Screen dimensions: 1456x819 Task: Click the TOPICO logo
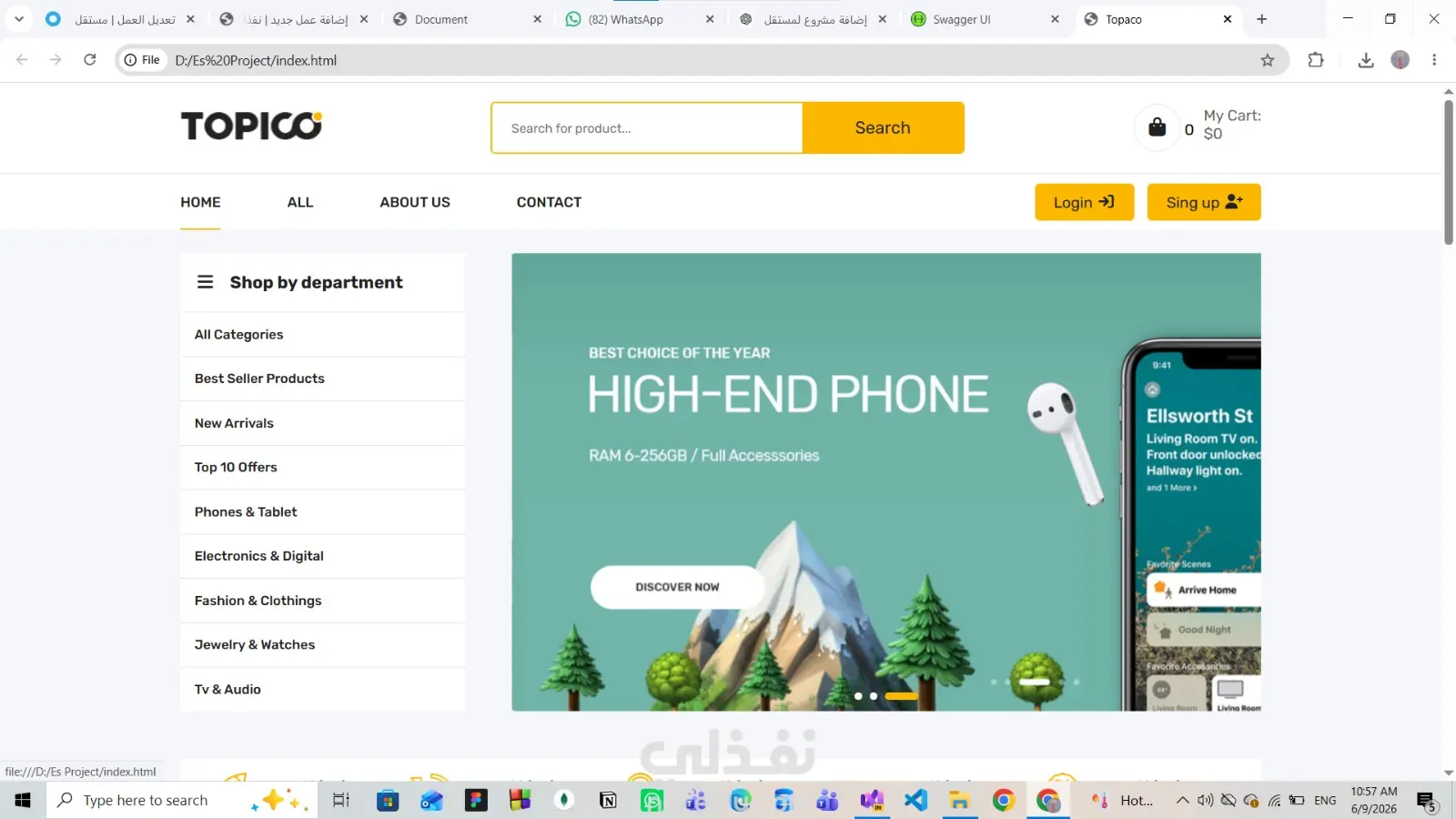click(251, 126)
